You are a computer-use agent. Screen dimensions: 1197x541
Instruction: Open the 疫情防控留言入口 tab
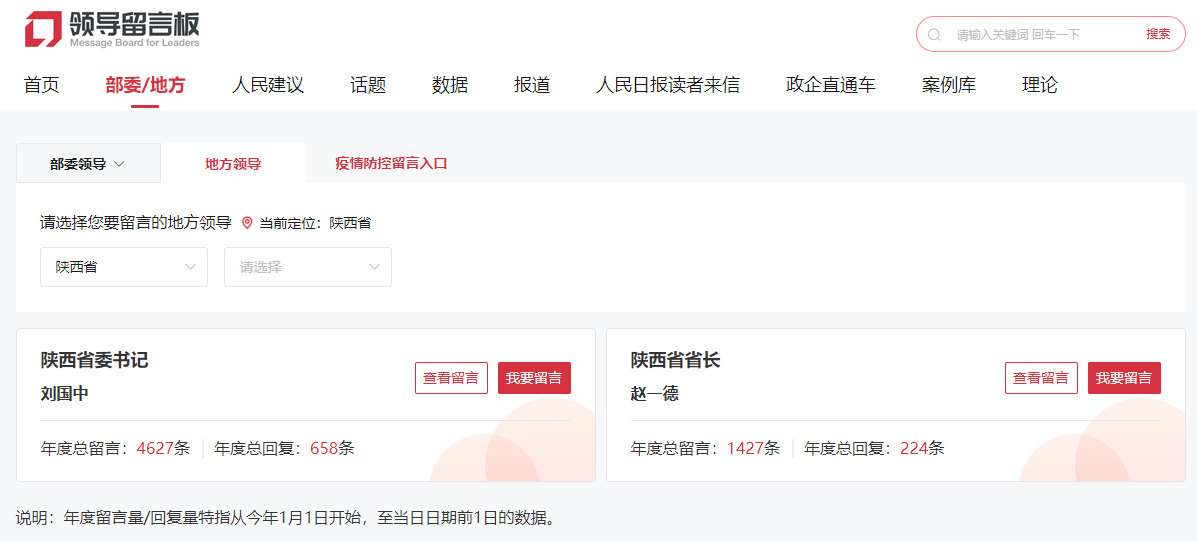(x=391, y=164)
